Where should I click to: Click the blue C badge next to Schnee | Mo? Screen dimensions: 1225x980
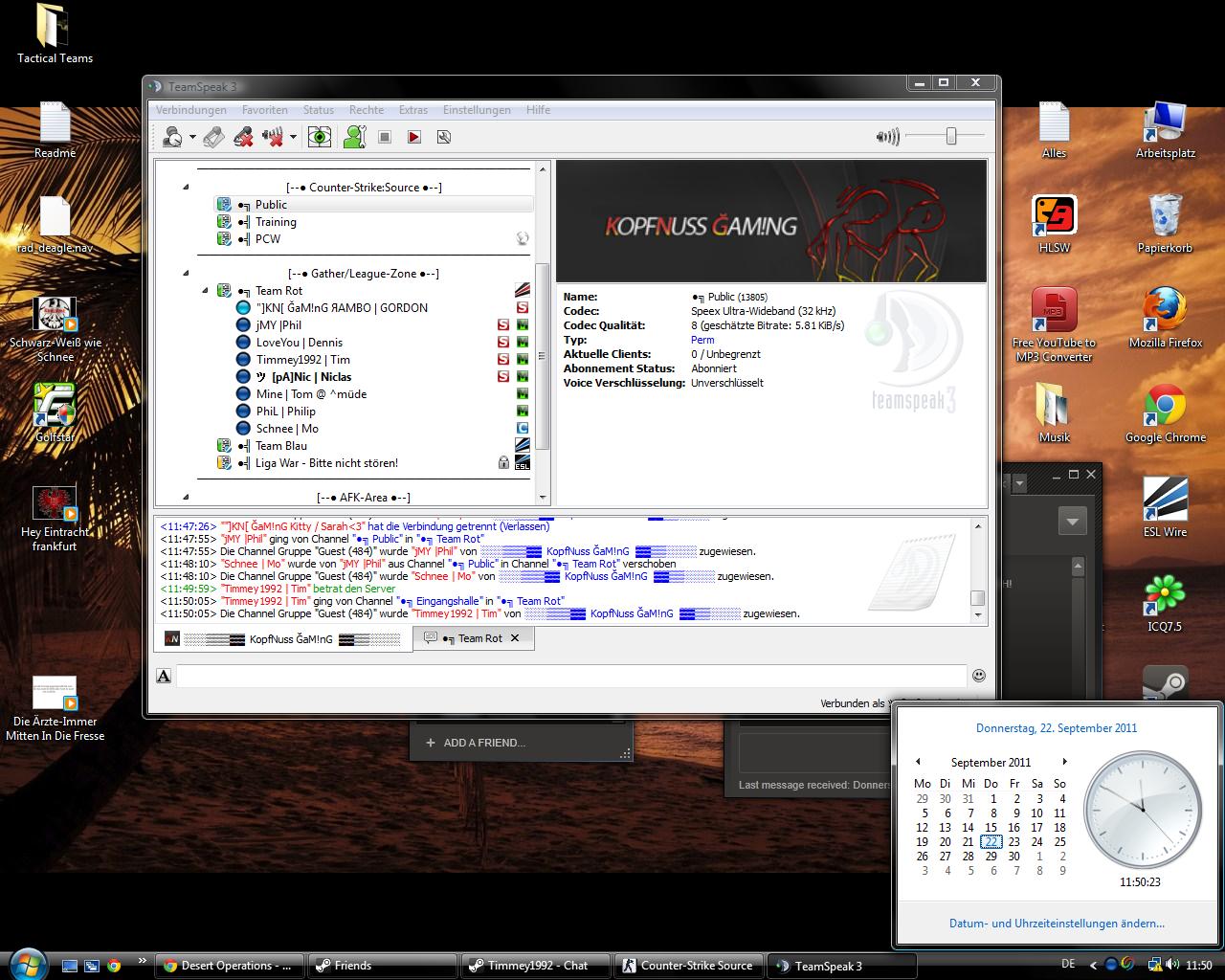click(523, 429)
